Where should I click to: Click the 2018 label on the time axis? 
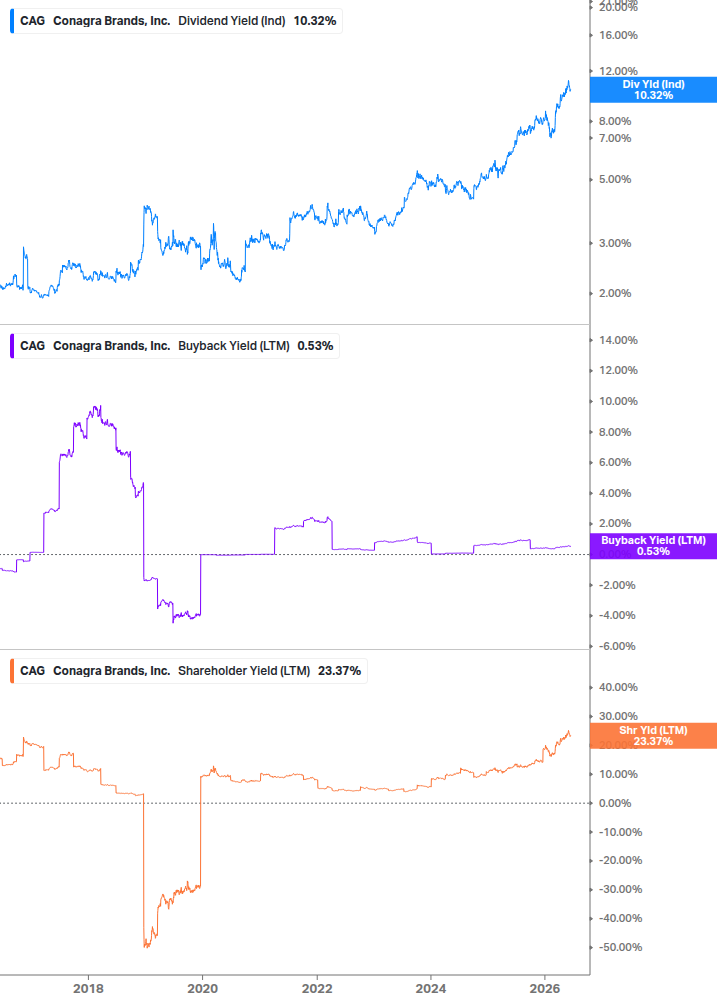pyautogui.click(x=88, y=988)
